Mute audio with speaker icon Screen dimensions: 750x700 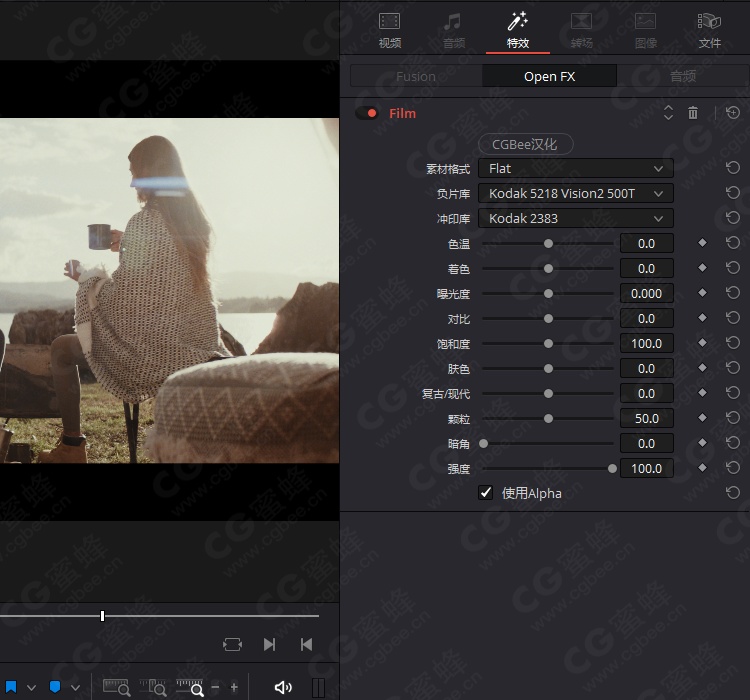pyautogui.click(x=283, y=688)
